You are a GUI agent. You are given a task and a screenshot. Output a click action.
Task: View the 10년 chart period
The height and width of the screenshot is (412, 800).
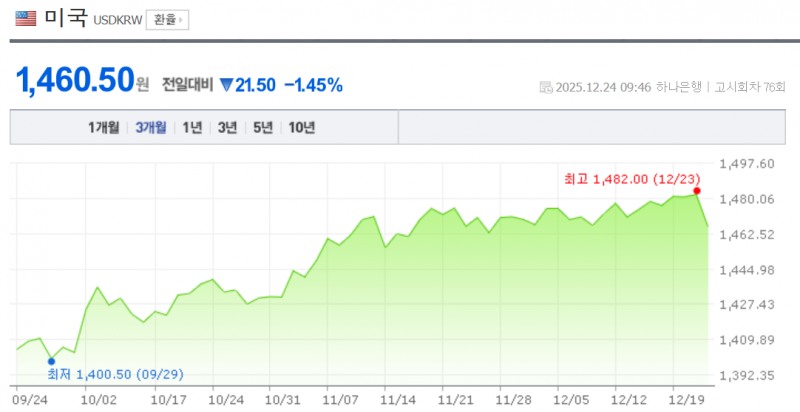[301, 127]
